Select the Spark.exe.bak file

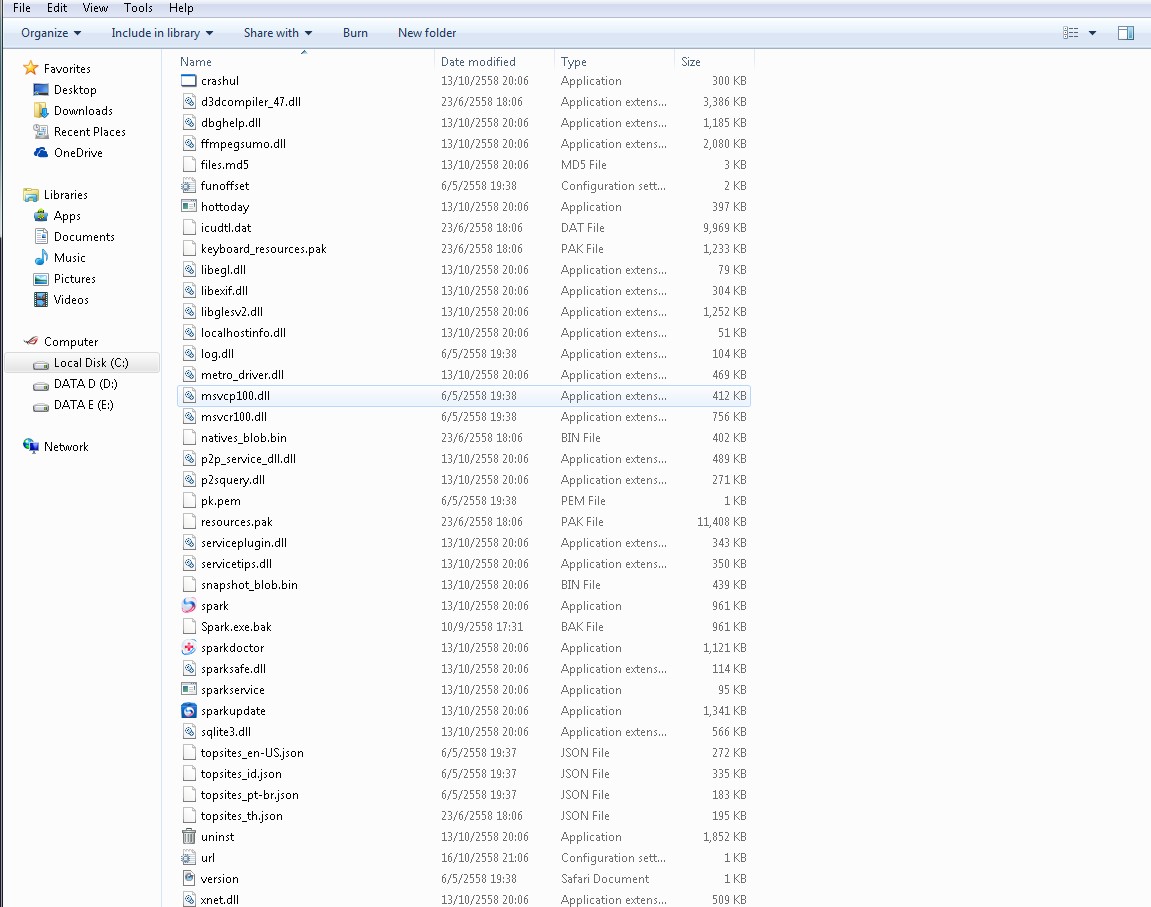[463, 627]
